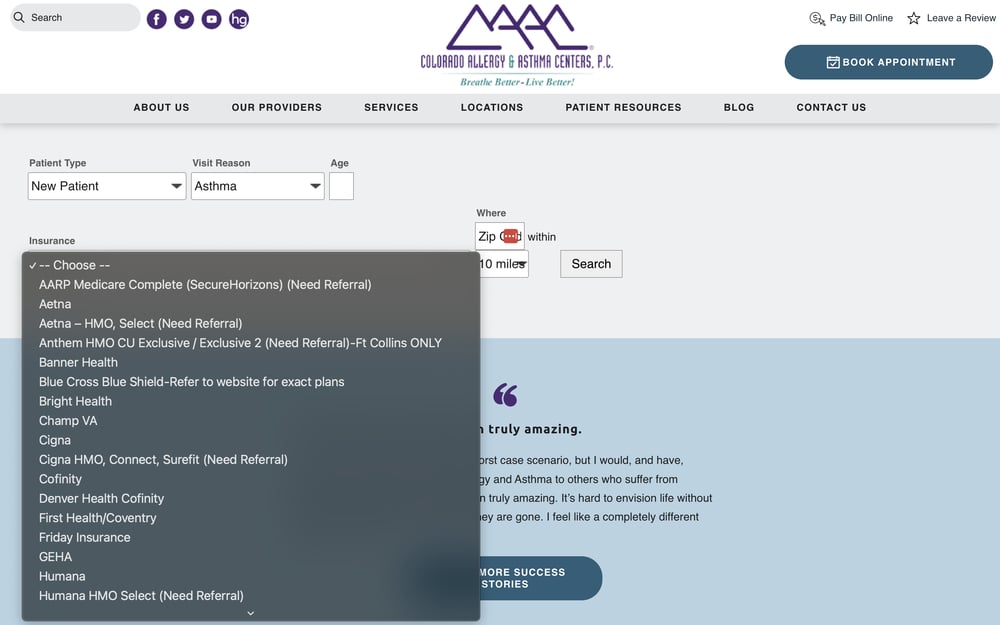
Task: Open the Pay Bill Online link
Action: 861,18
